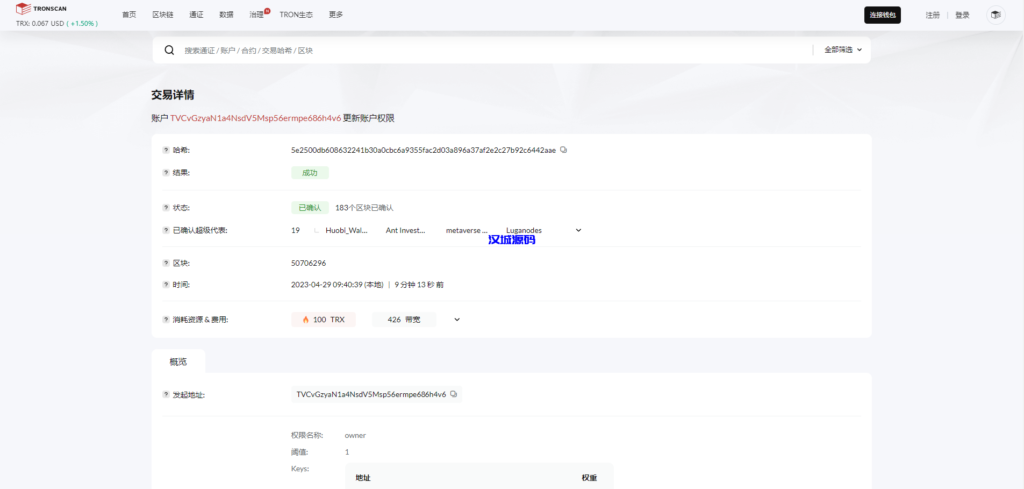The height and width of the screenshot is (489, 1024).
Task: Open account address in the page heading
Action: (255, 118)
